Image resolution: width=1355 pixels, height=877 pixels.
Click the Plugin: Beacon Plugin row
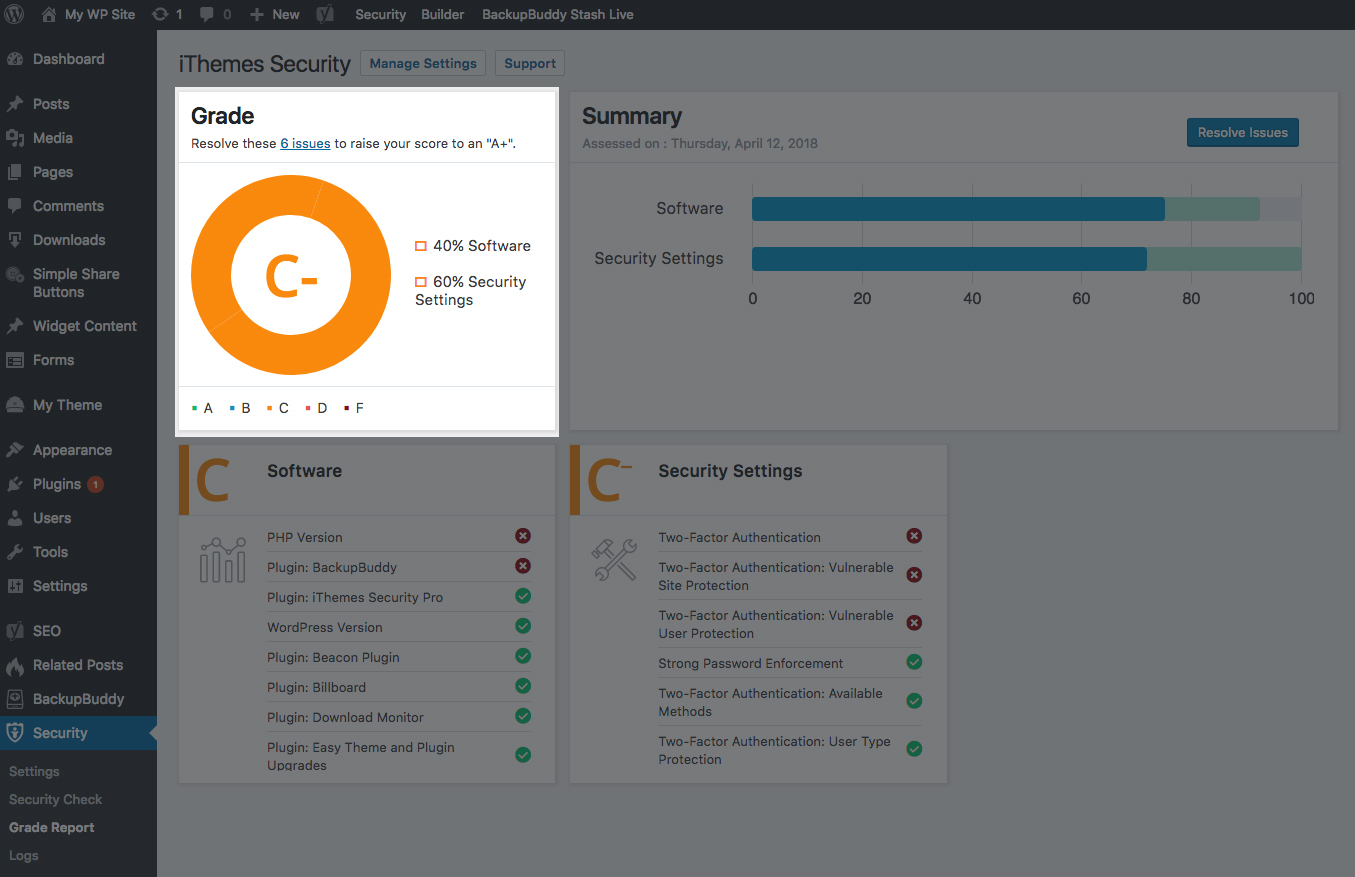[399, 657]
